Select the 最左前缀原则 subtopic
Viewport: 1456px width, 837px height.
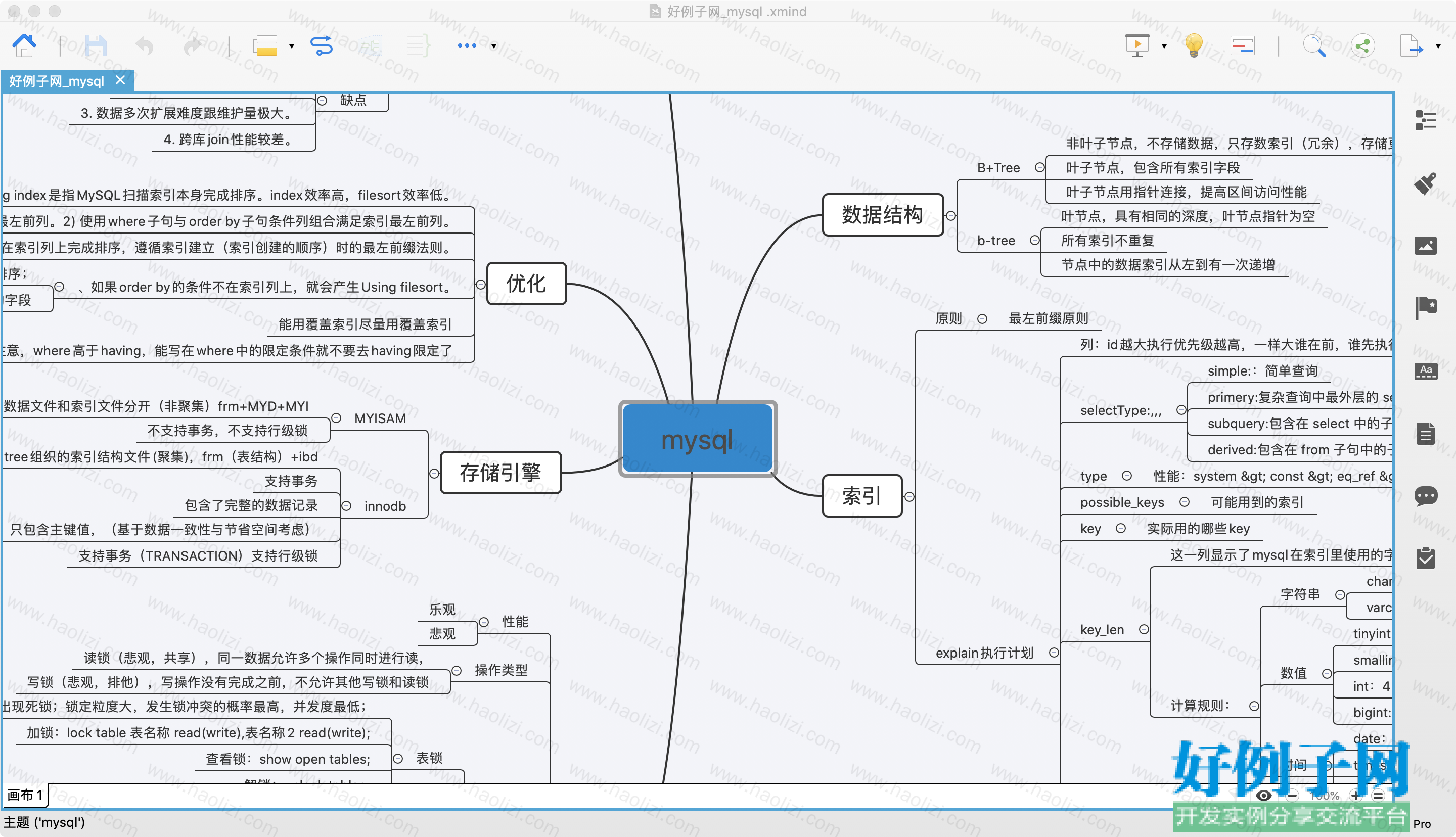[1049, 318]
